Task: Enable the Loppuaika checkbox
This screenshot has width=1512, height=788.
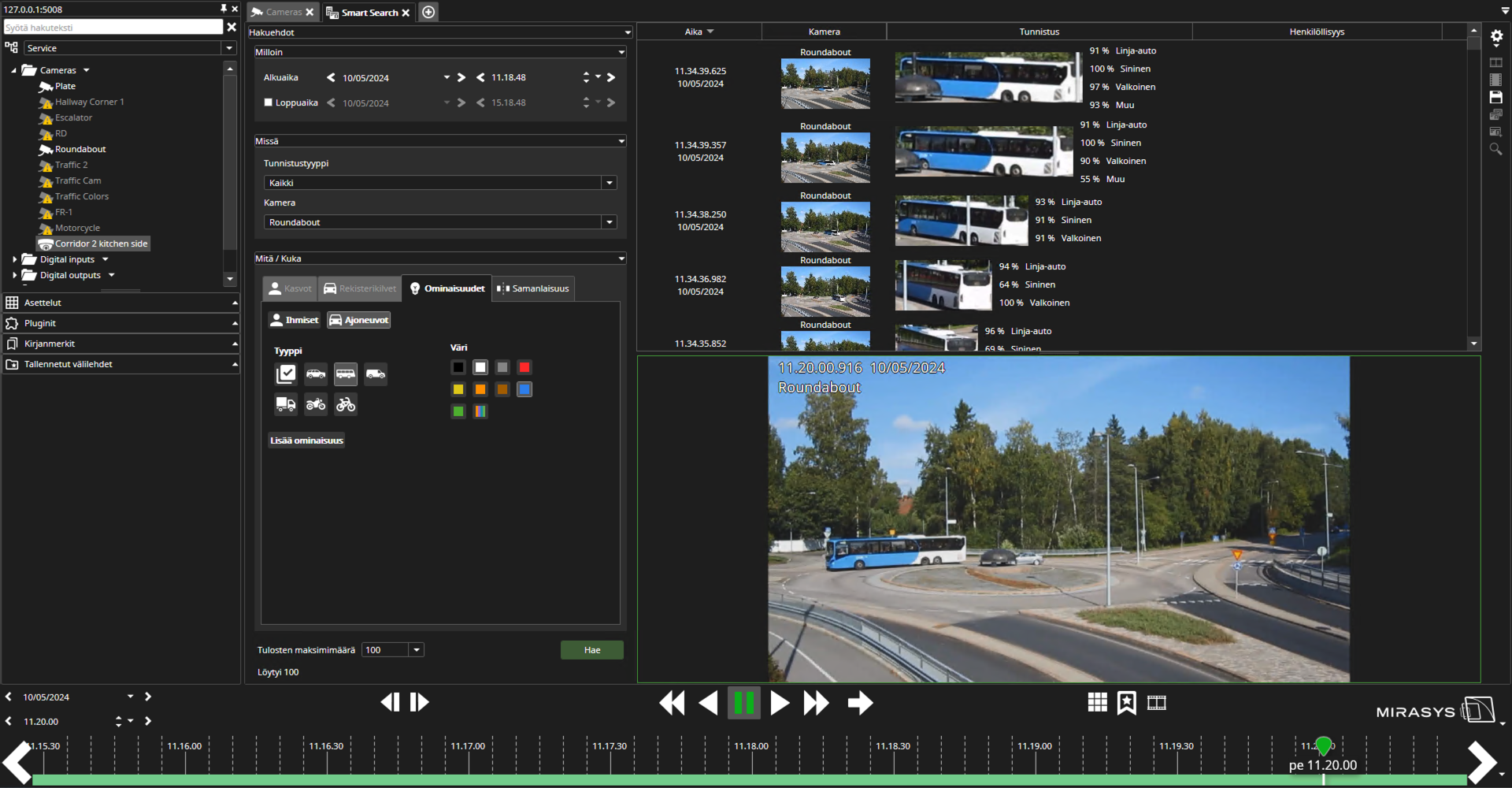Action: coord(269,102)
